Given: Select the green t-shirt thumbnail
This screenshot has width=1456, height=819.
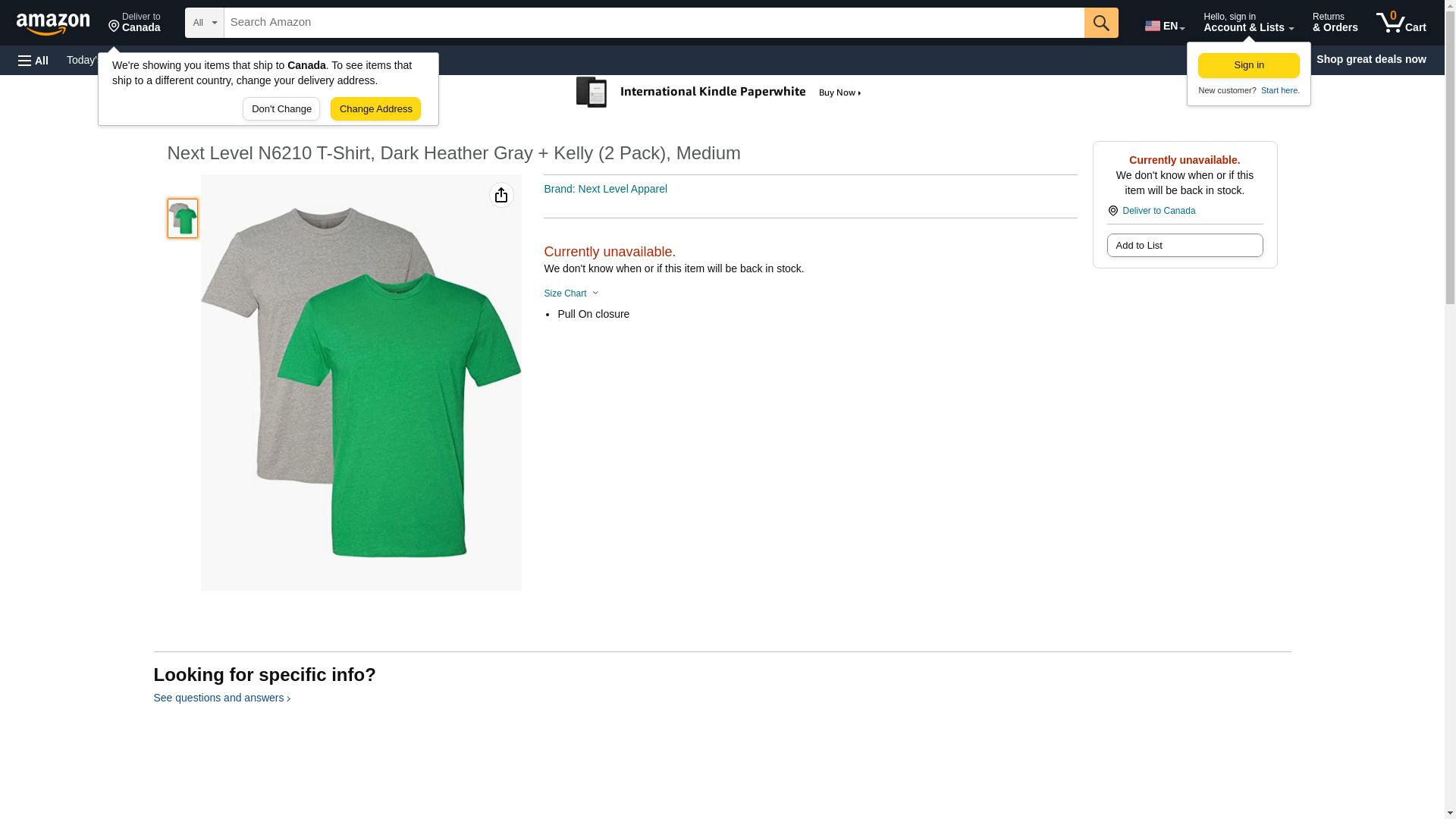Looking at the screenshot, I should [x=183, y=219].
